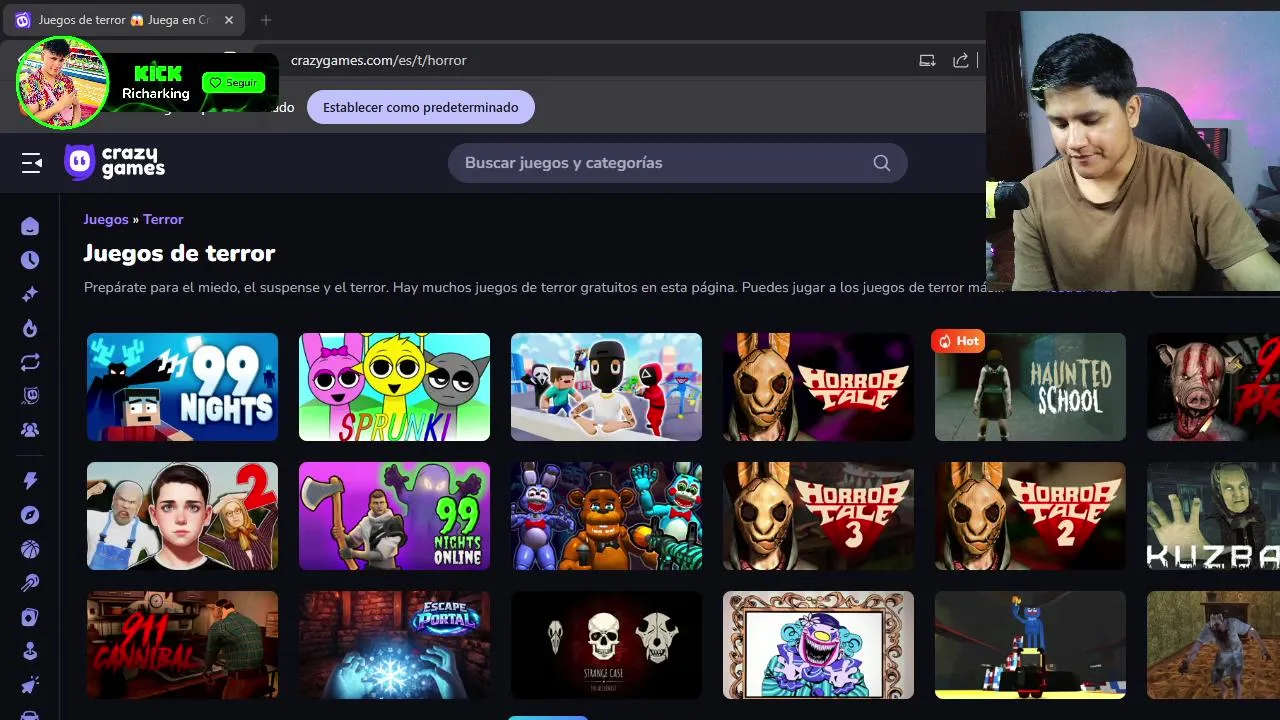Viewport: 1280px width, 720px height.
Task: Open the Home icon in the sidebar
Action: [x=30, y=226]
